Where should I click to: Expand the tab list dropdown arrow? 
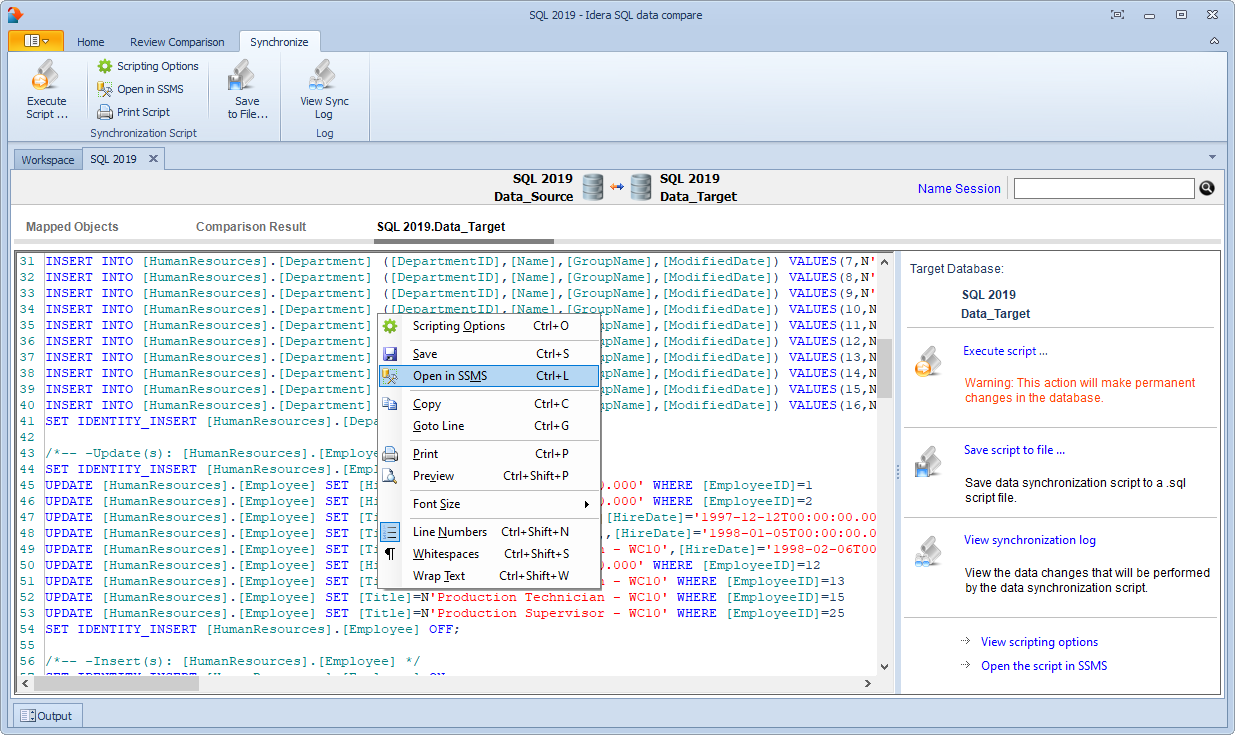tap(1213, 158)
